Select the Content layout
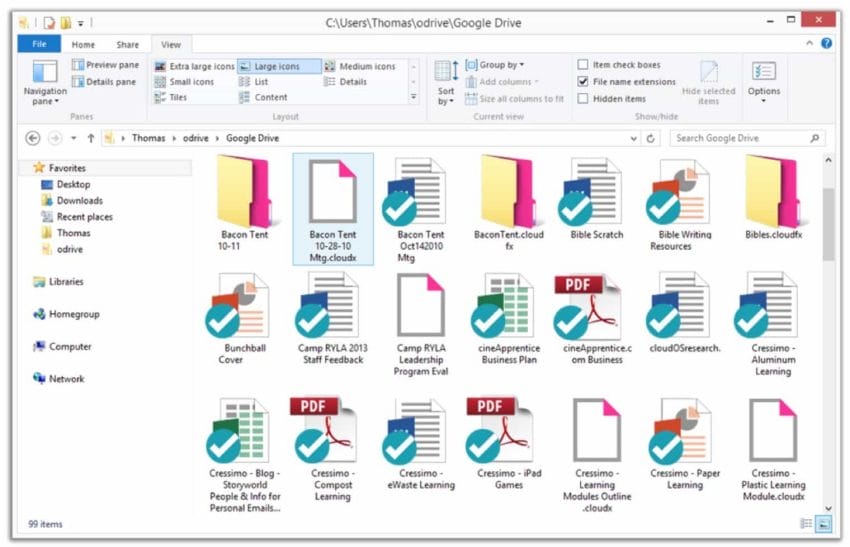Image resolution: width=850 pixels, height=547 pixels. click(x=263, y=98)
